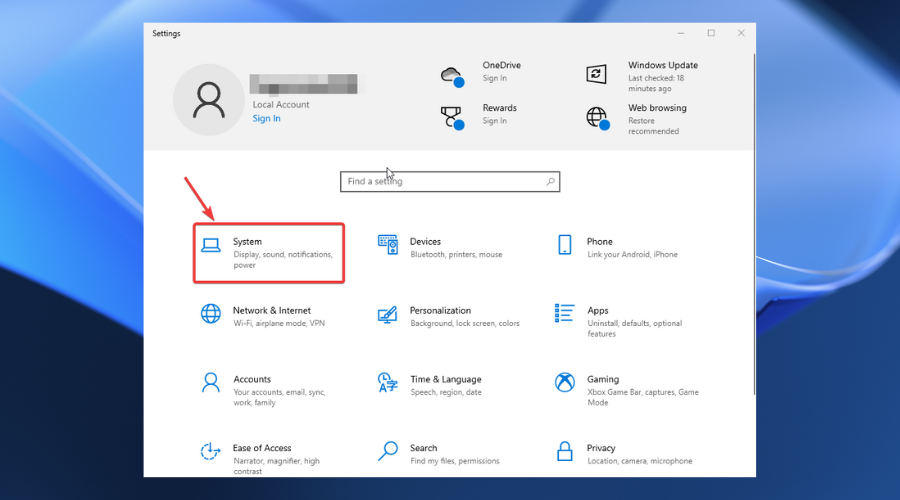Select the Accounts category title
Screen dimensions: 900x500
click(x=252, y=379)
